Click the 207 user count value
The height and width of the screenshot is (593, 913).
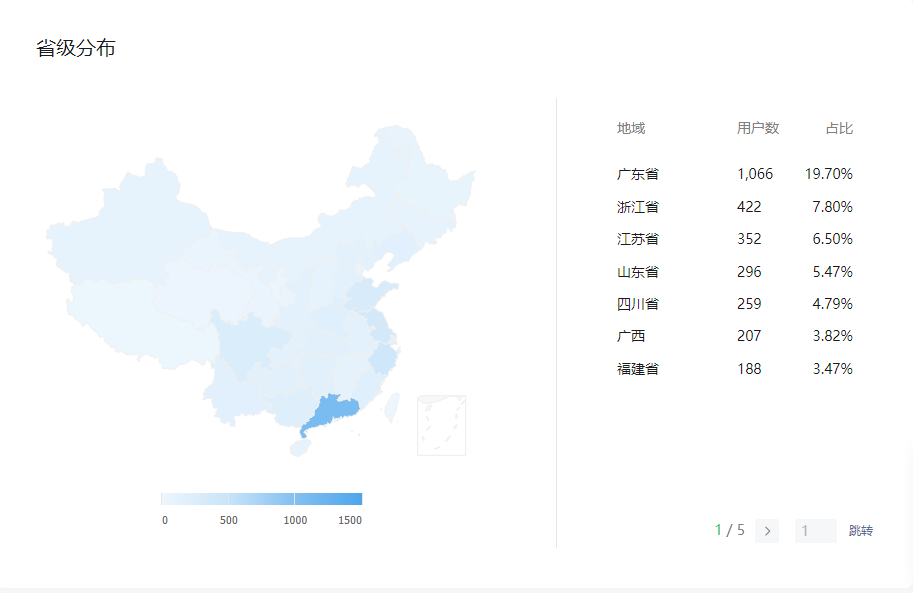point(749,336)
